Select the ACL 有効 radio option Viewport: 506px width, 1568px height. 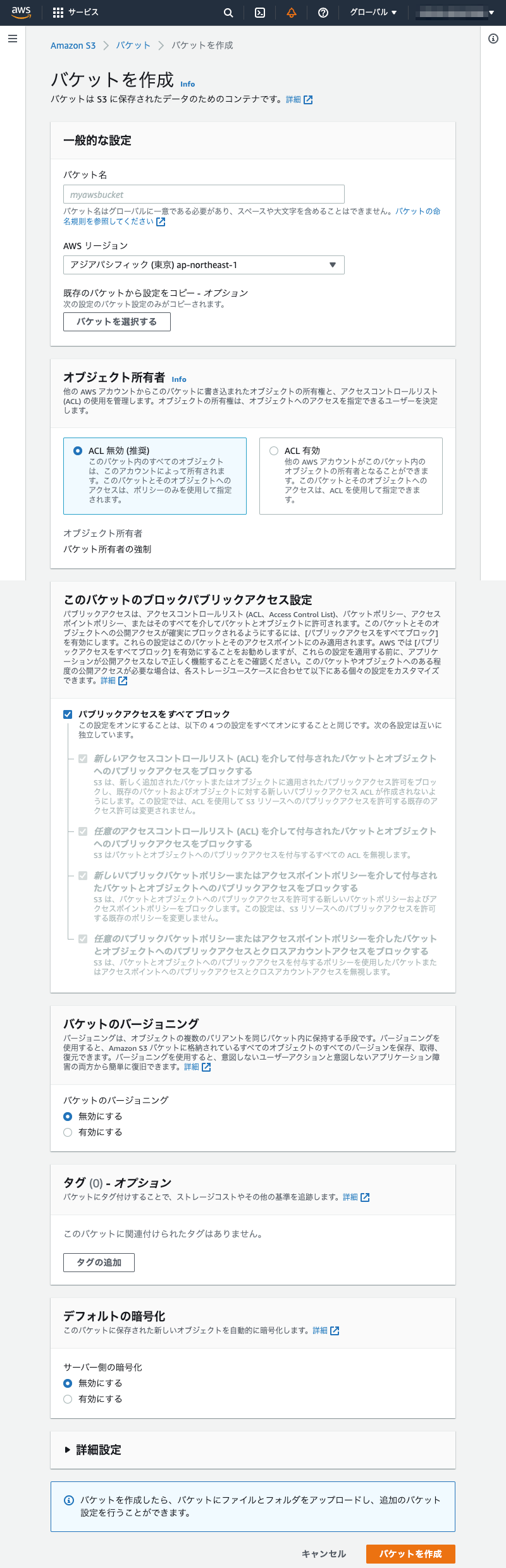[274, 451]
